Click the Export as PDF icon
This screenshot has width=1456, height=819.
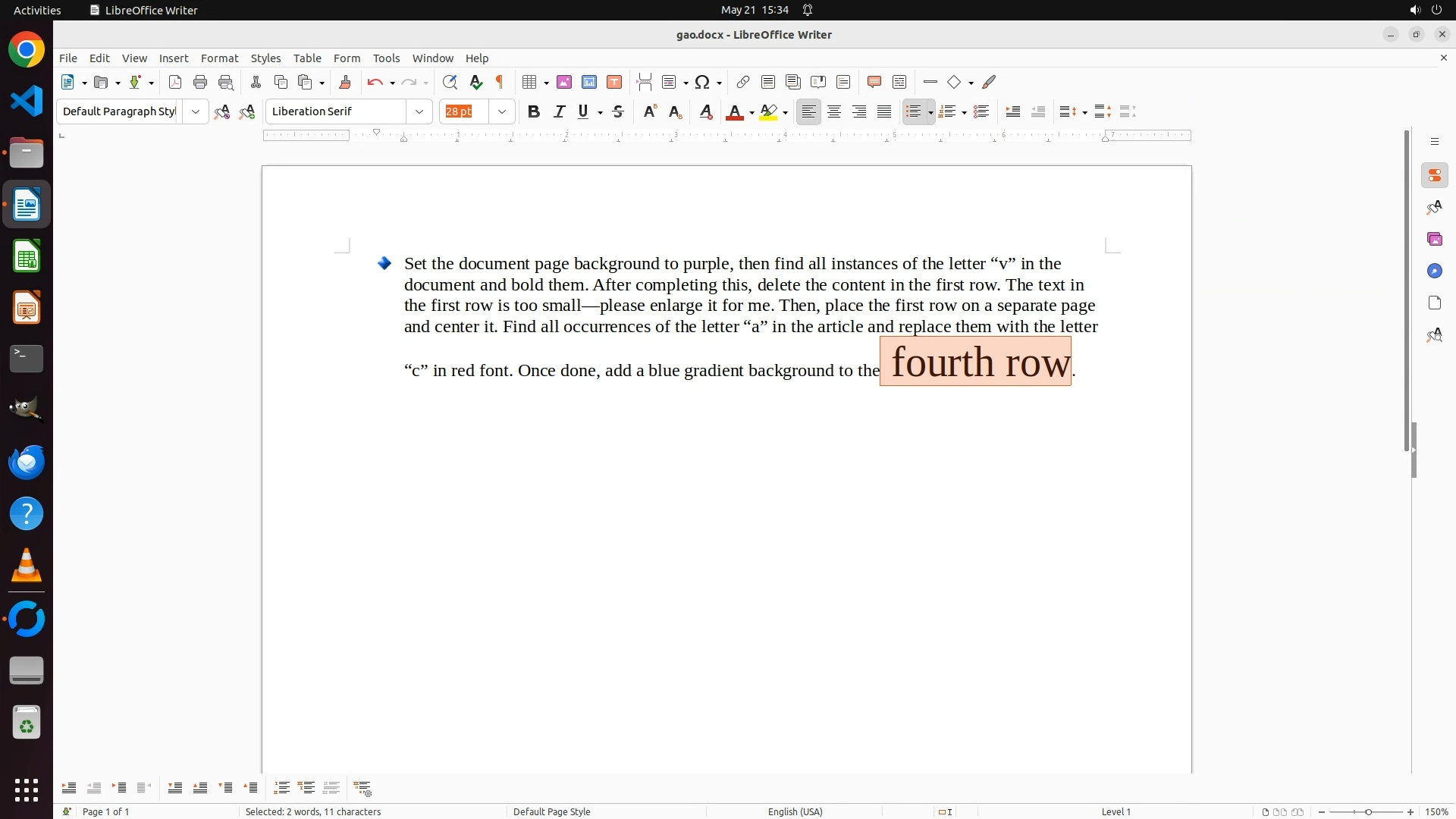pyautogui.click(x=175, y=82)
